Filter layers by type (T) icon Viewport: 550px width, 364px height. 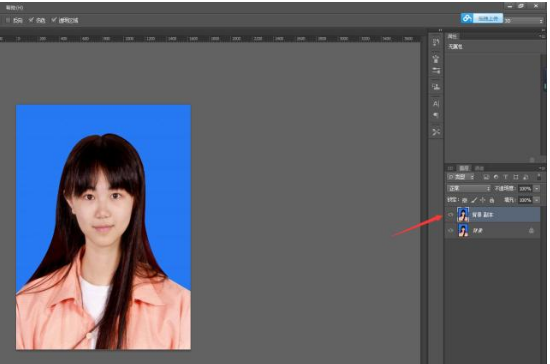(x=505, y=177)
